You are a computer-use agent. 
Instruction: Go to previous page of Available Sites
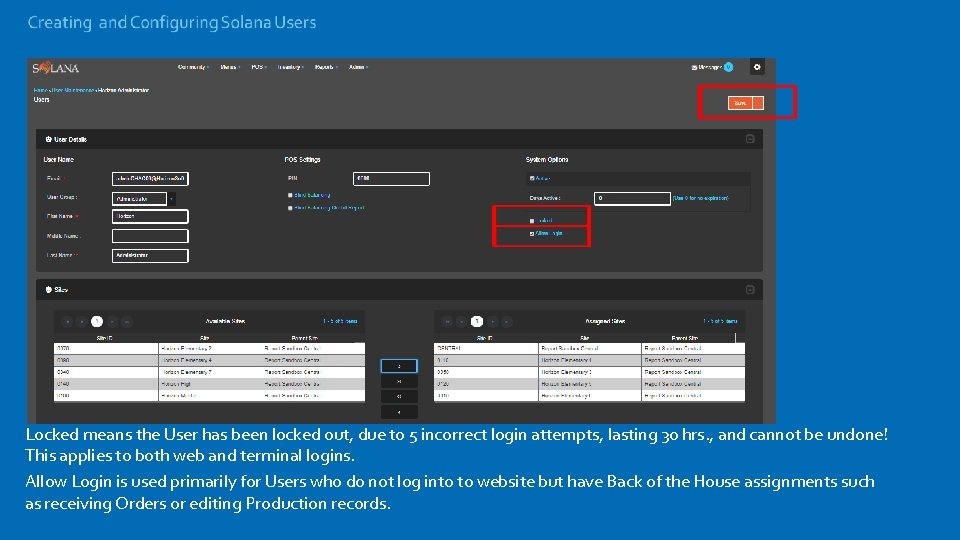click(81, 321)
